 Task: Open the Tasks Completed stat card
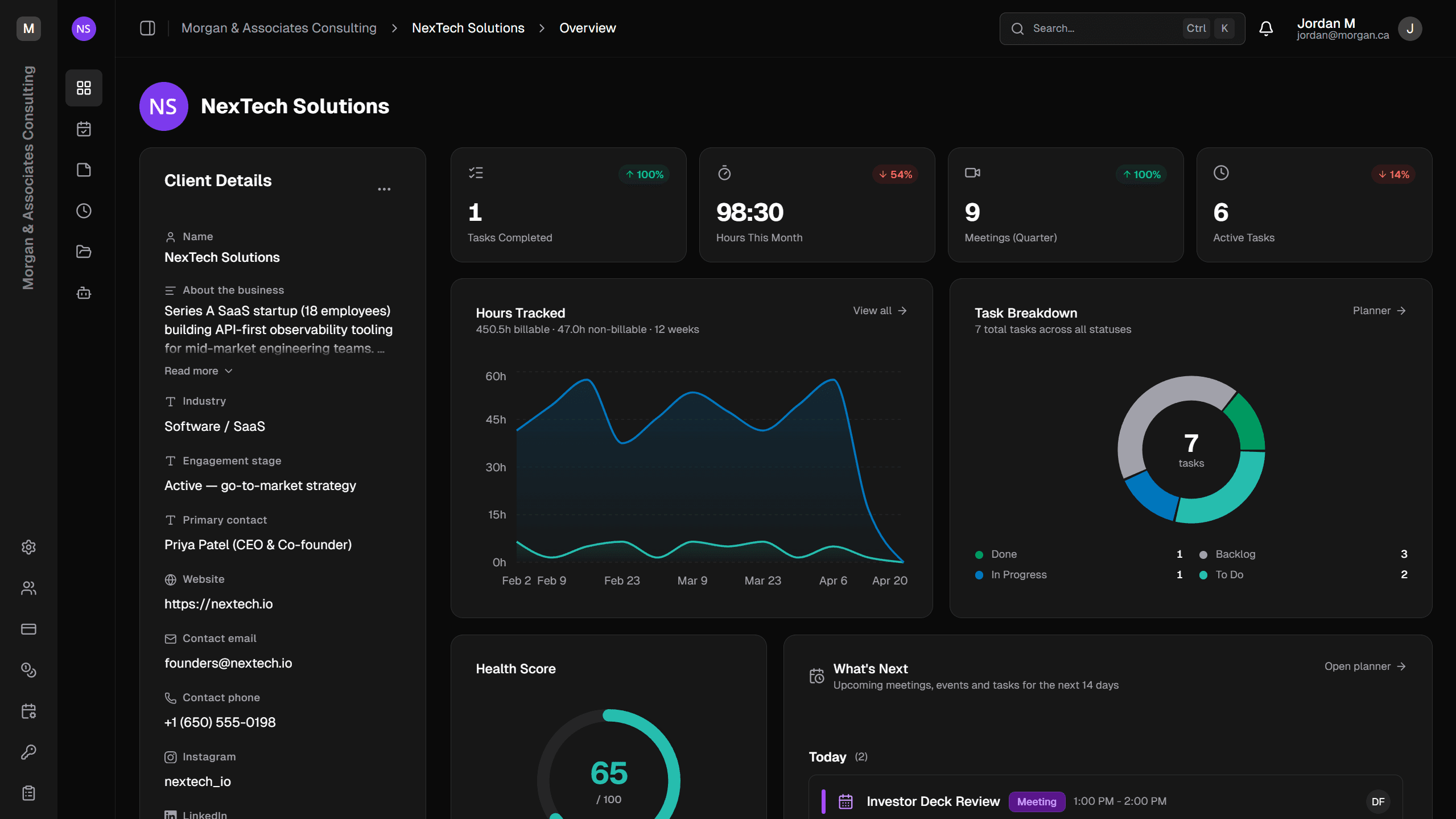(568, 205)
